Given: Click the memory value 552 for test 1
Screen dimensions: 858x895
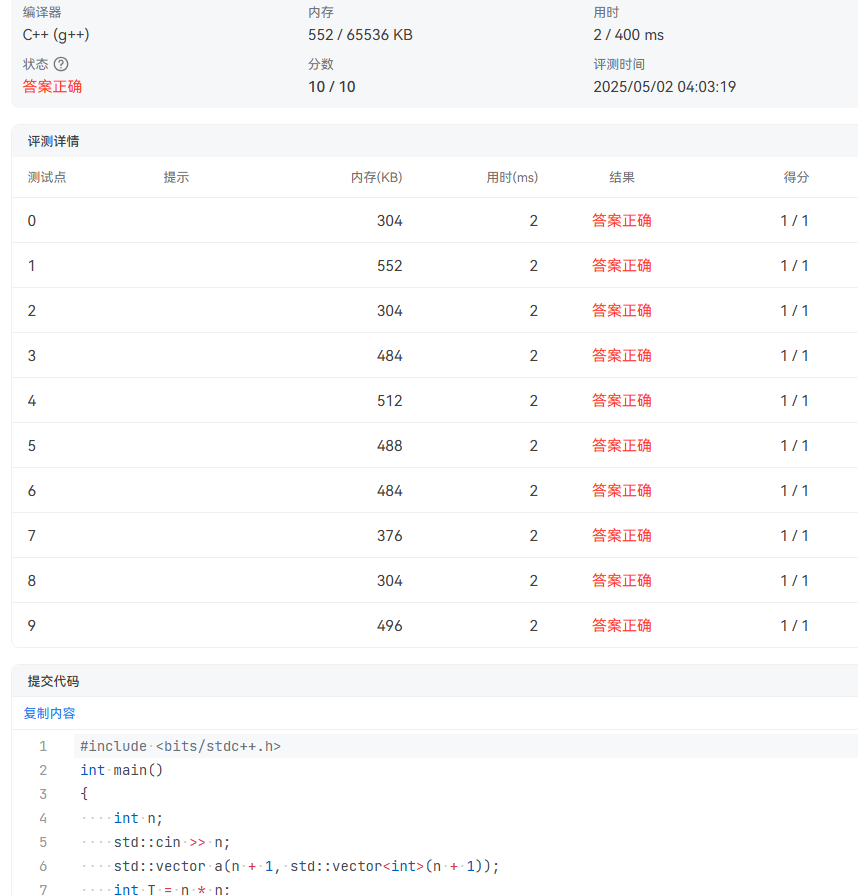Looking at the screenshot, I should [391, 265].
